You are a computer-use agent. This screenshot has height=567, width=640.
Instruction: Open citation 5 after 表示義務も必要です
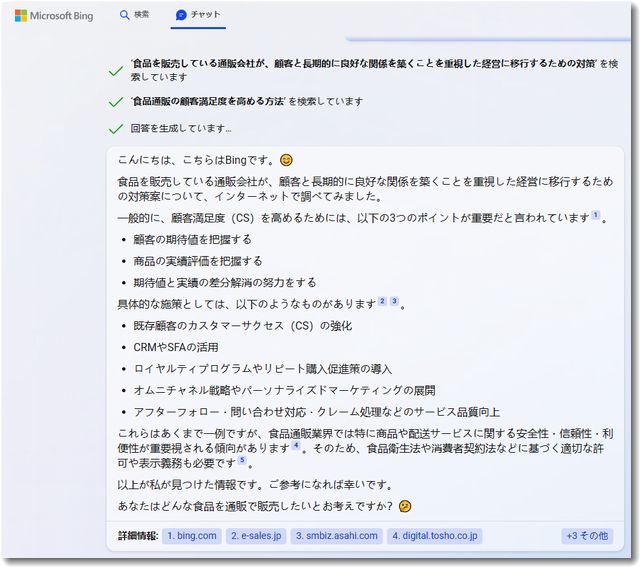click(x=241, y=460)
